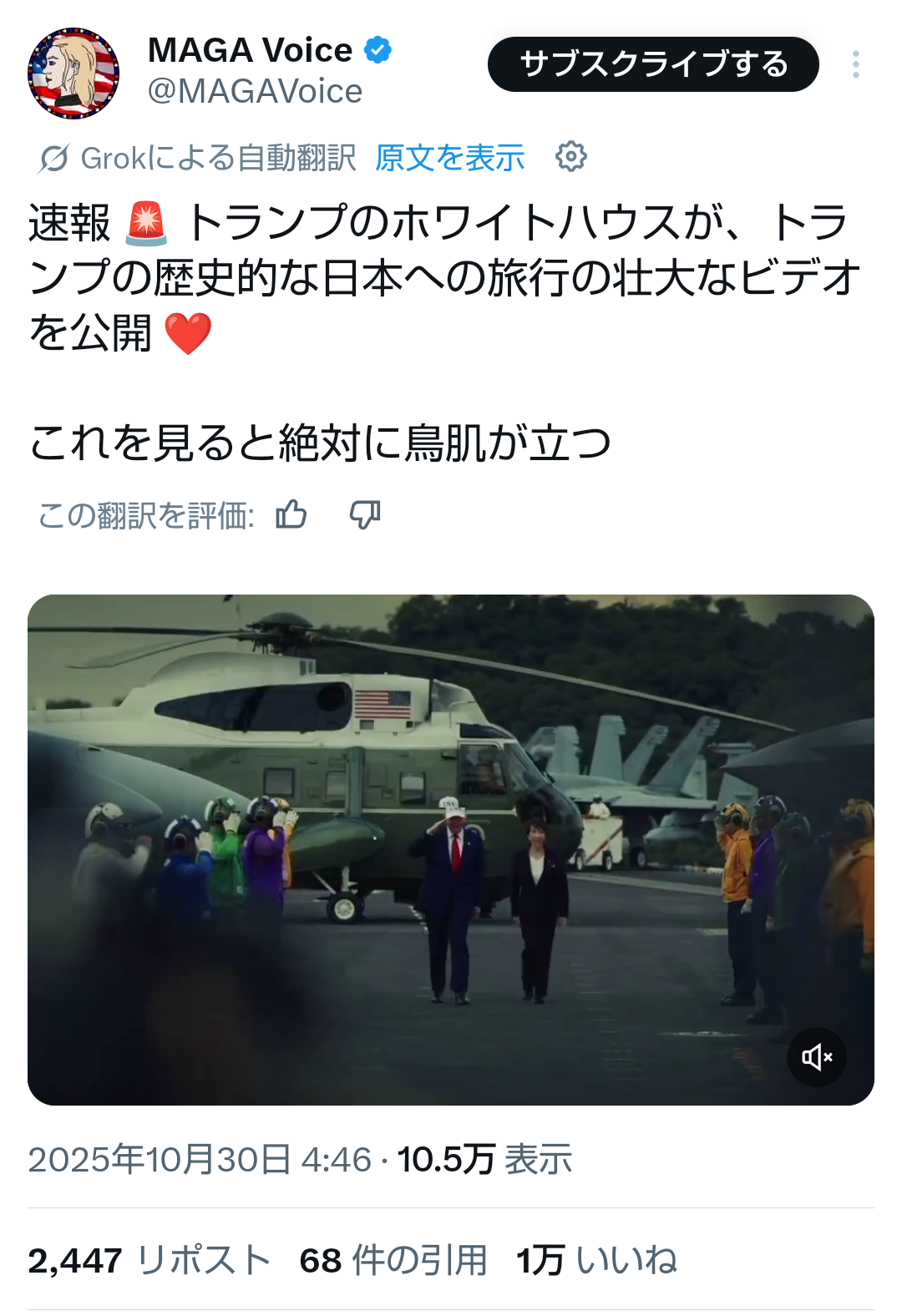
Task: Open the MAGA Voice profile avatar
Action: tap(73, 73)
